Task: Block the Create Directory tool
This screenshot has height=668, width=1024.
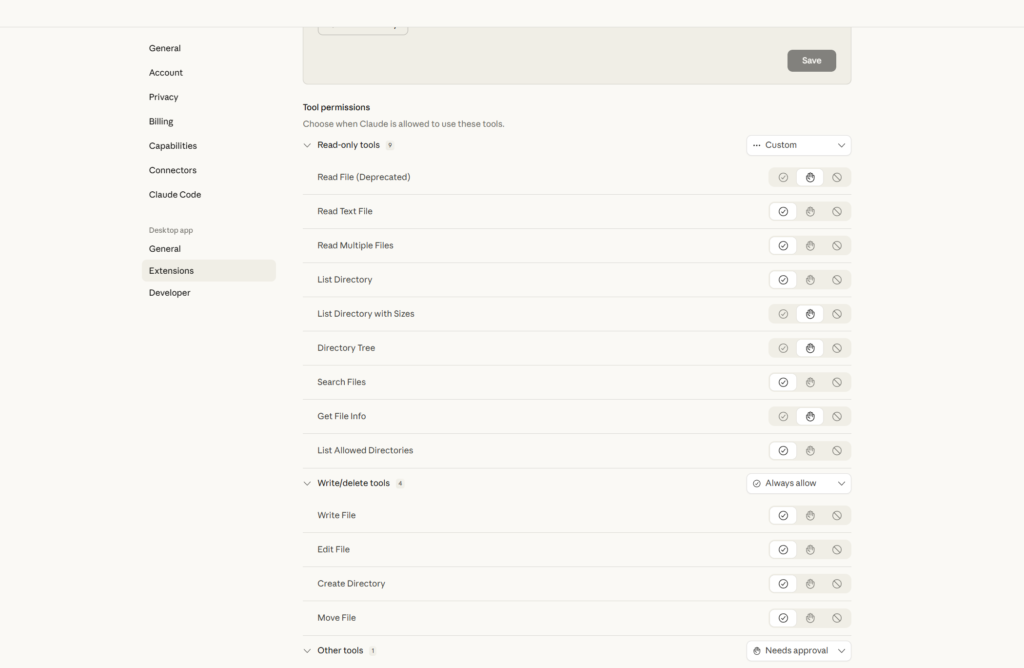Action: (837, 584)
